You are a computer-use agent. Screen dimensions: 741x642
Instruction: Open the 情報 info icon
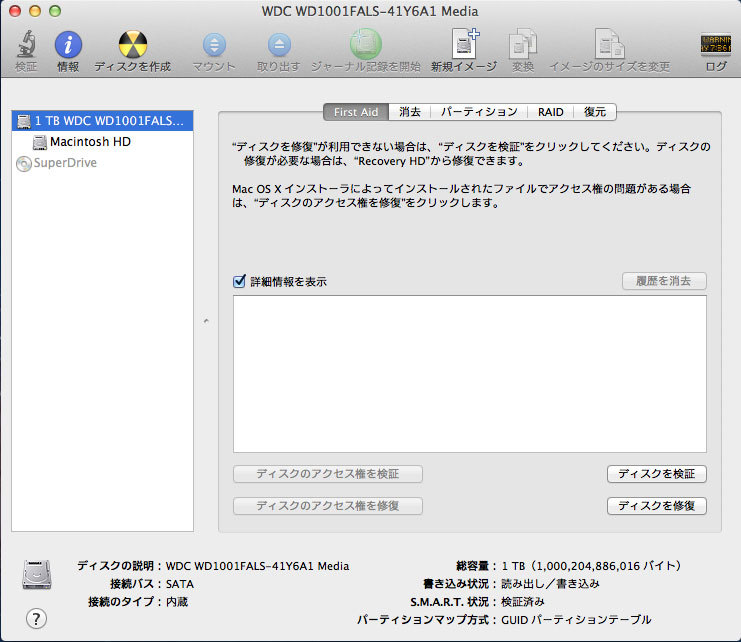click(x=68, y=46)
